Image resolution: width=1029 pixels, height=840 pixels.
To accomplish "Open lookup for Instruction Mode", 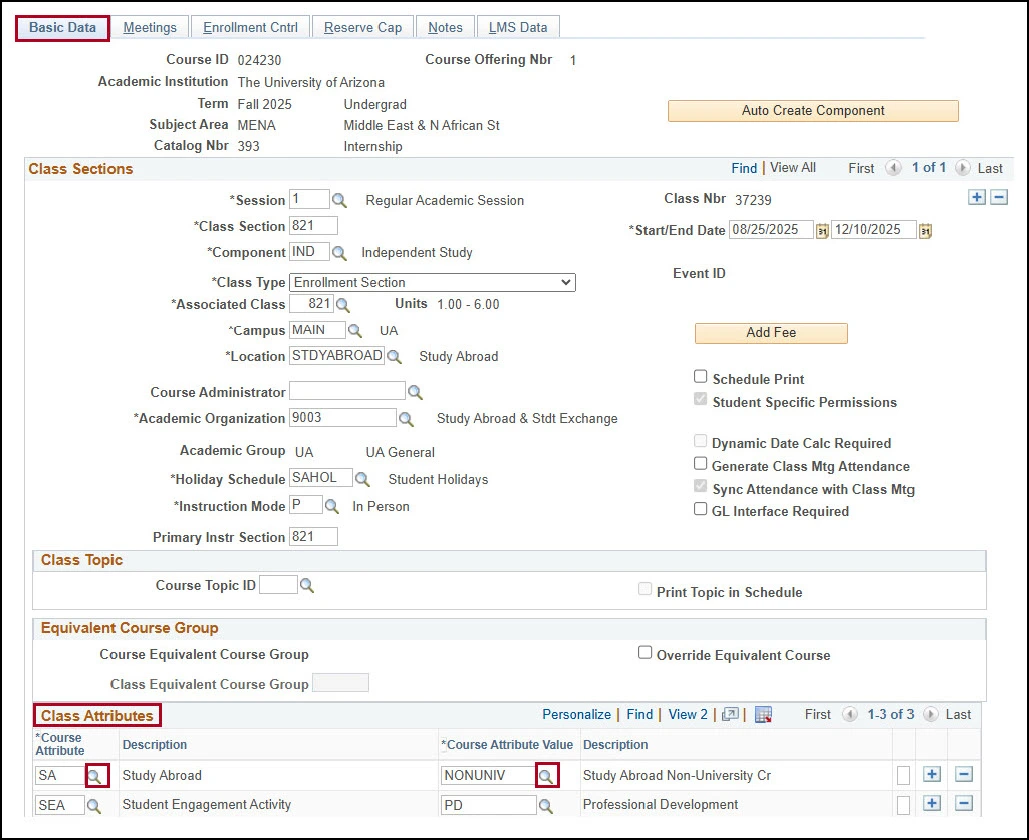I will click(332, 506).
